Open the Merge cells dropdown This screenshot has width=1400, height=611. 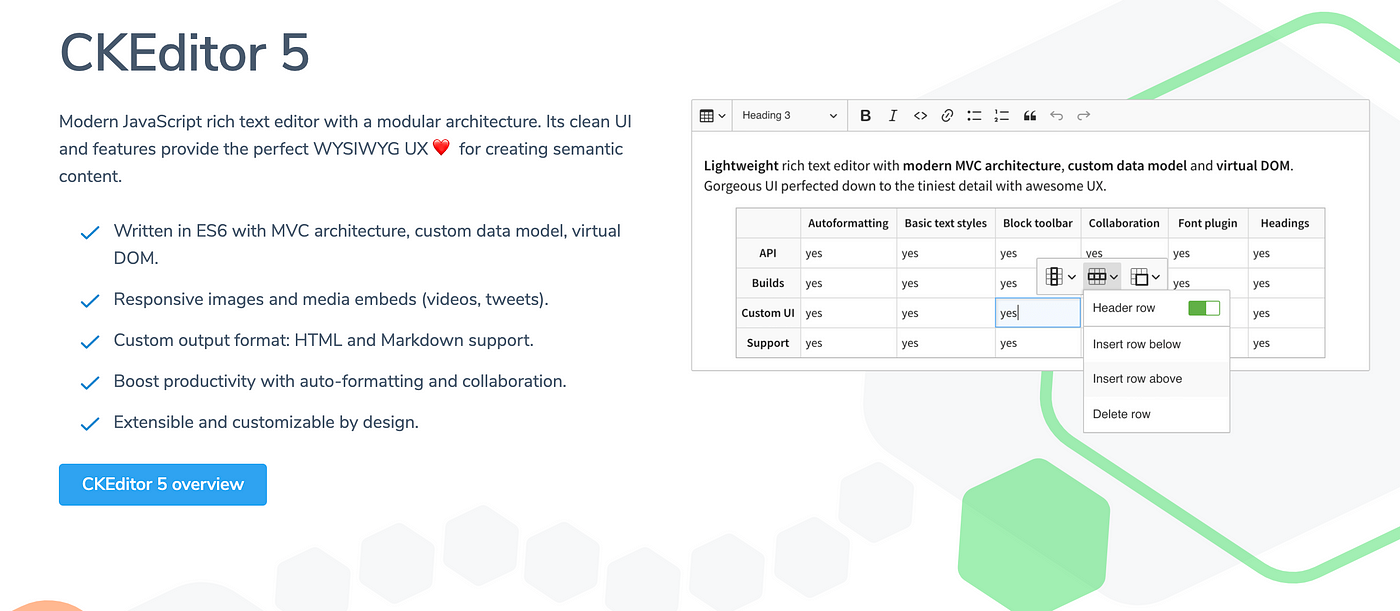tap(1145, 276)
